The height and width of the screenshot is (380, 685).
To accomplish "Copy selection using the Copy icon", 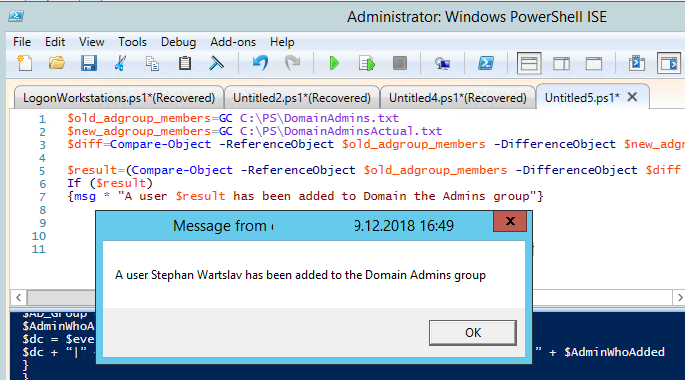I will coord(152,63).
